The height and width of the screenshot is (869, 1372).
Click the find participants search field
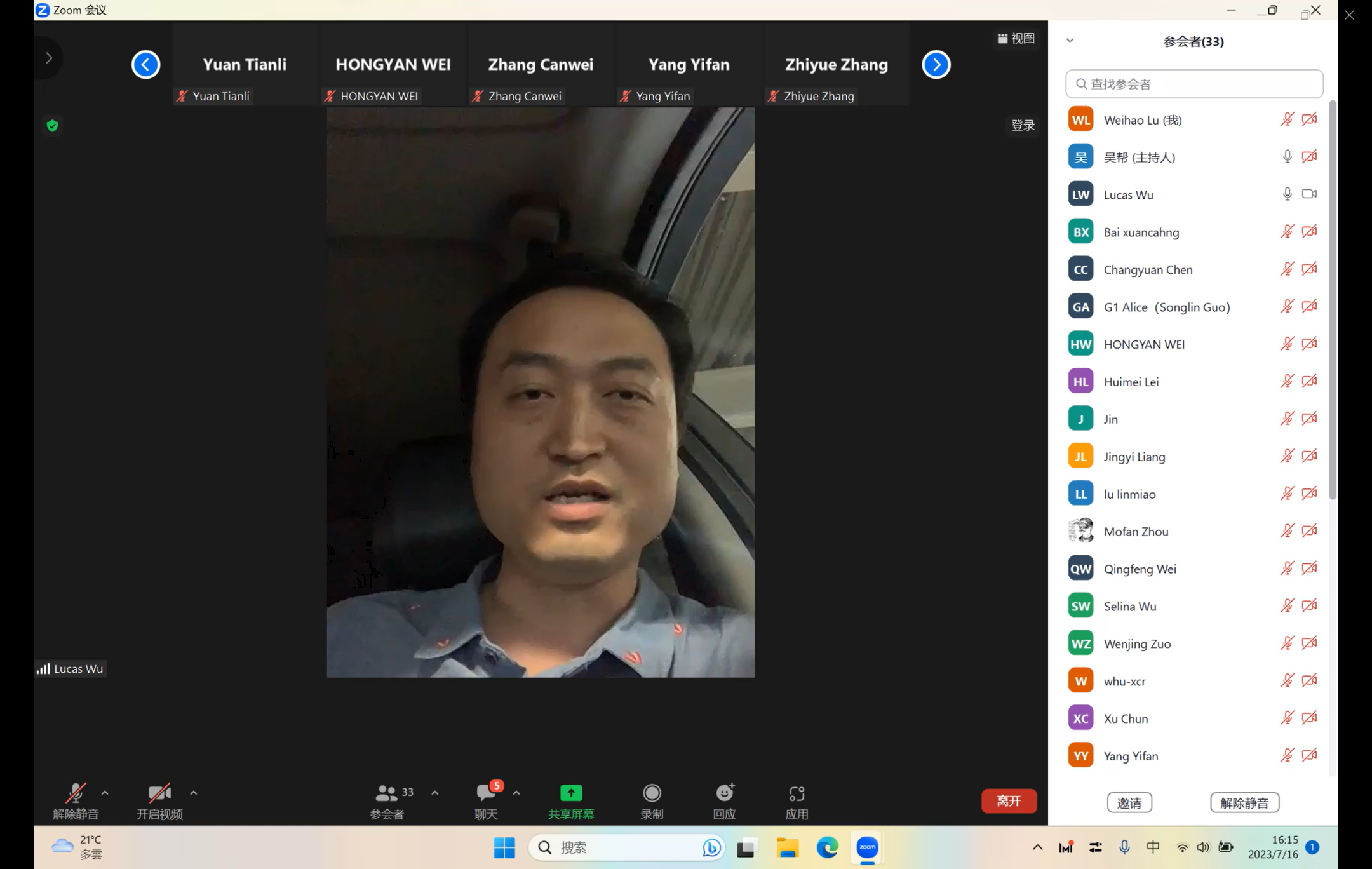pyautogui.click(x=1194, y=84)
